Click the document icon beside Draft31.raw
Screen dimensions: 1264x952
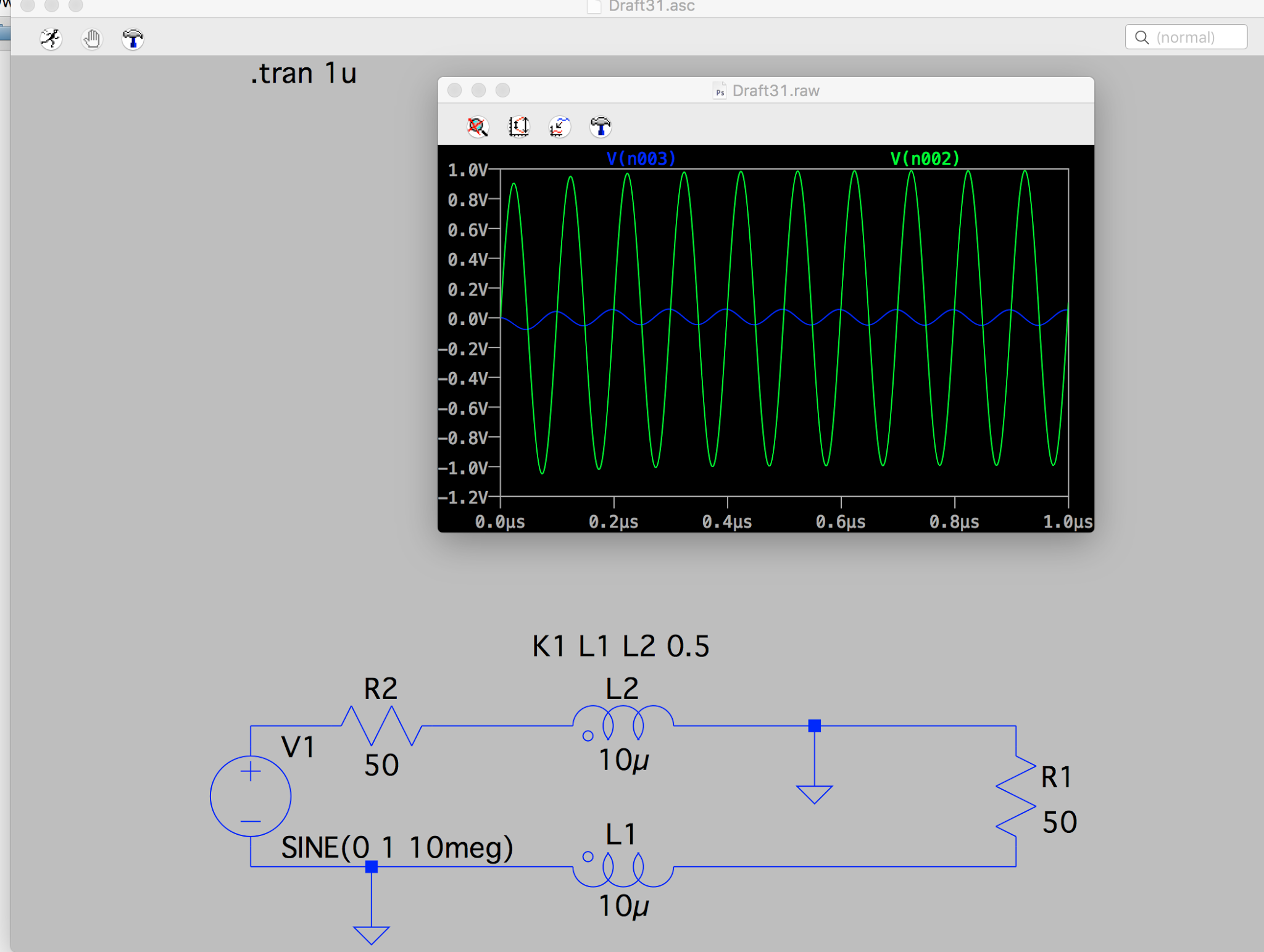719,91
